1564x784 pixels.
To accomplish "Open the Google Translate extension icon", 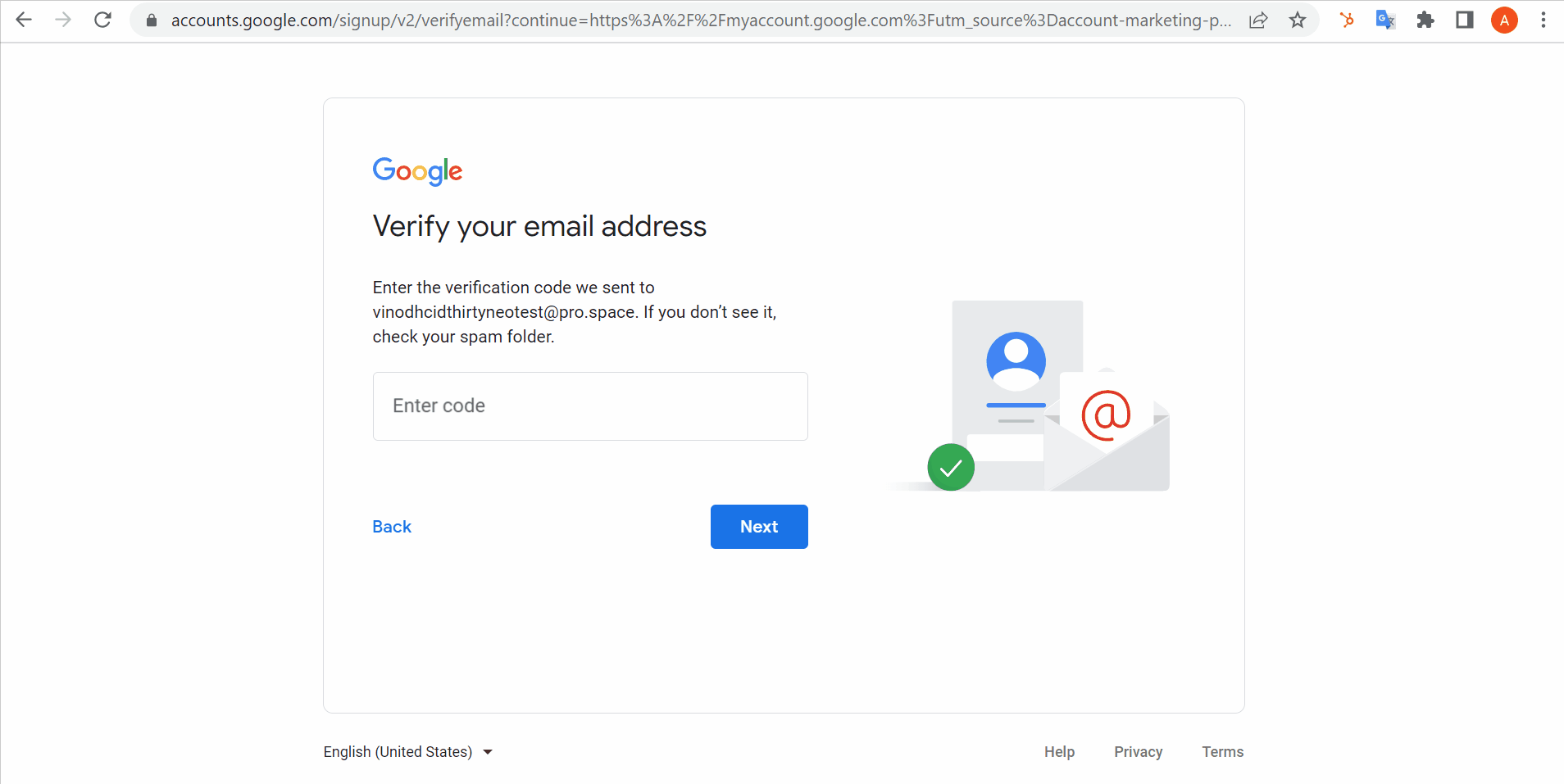I will click(x=1386, y=20).
